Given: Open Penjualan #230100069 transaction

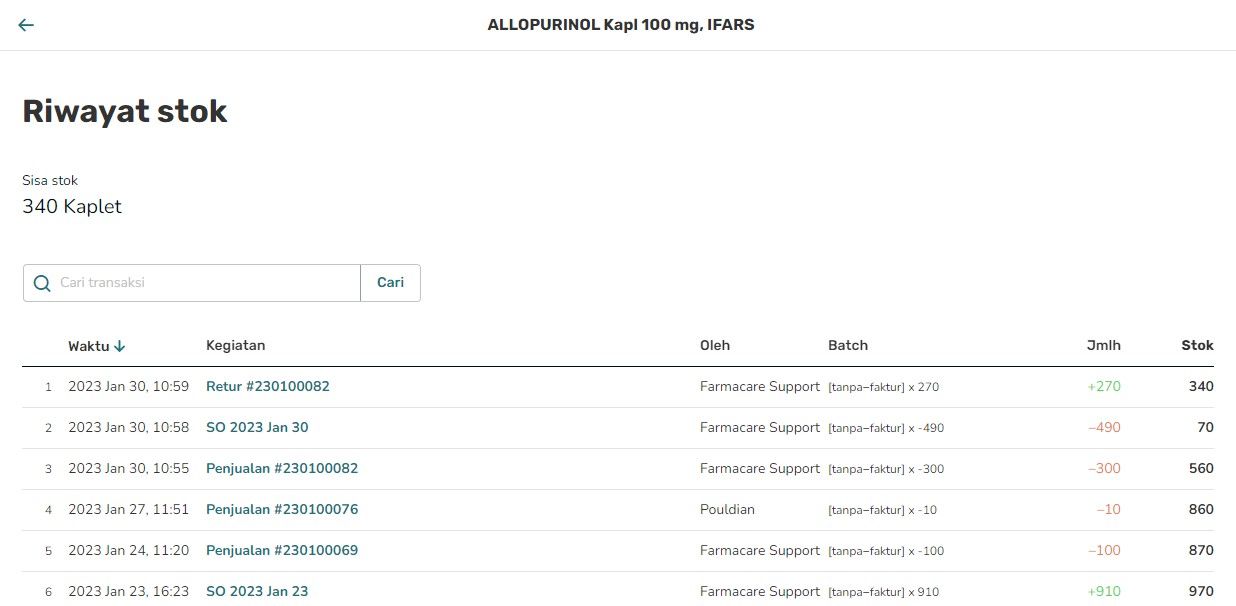Looking at the screenshot, I should 282,550.
